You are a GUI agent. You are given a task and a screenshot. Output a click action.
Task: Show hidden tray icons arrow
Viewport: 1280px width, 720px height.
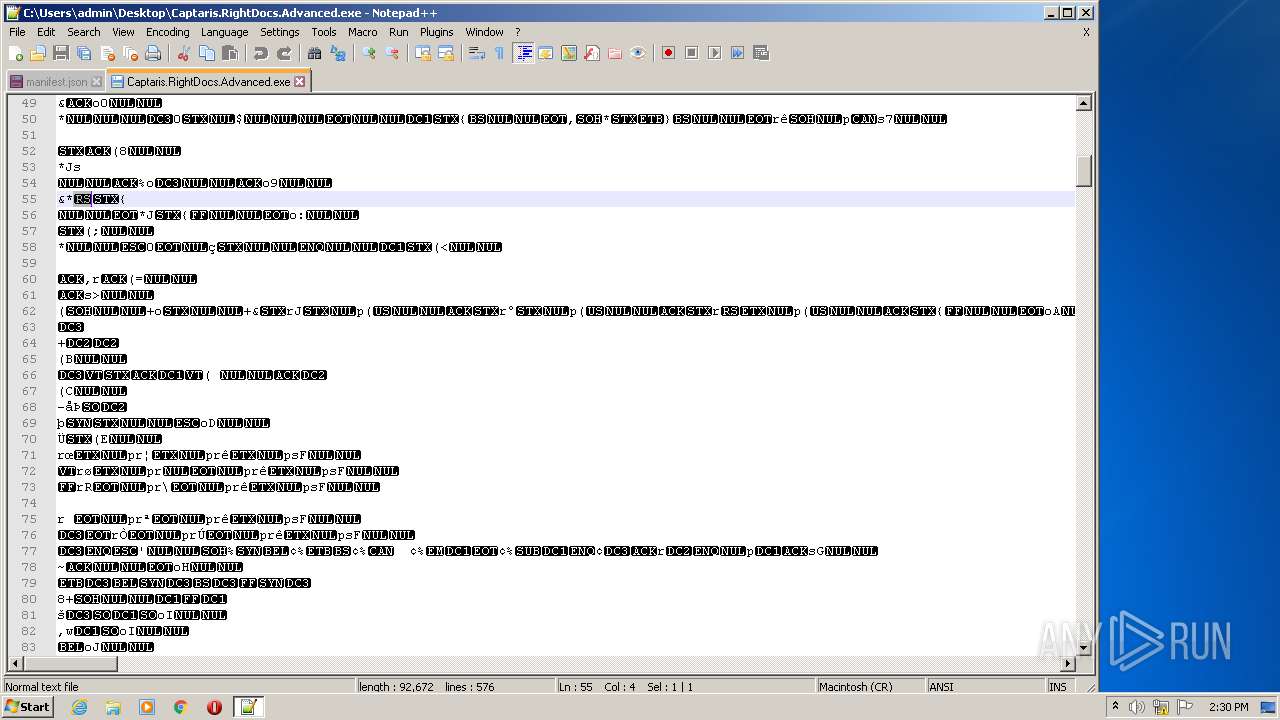[x=1116, y=707]
